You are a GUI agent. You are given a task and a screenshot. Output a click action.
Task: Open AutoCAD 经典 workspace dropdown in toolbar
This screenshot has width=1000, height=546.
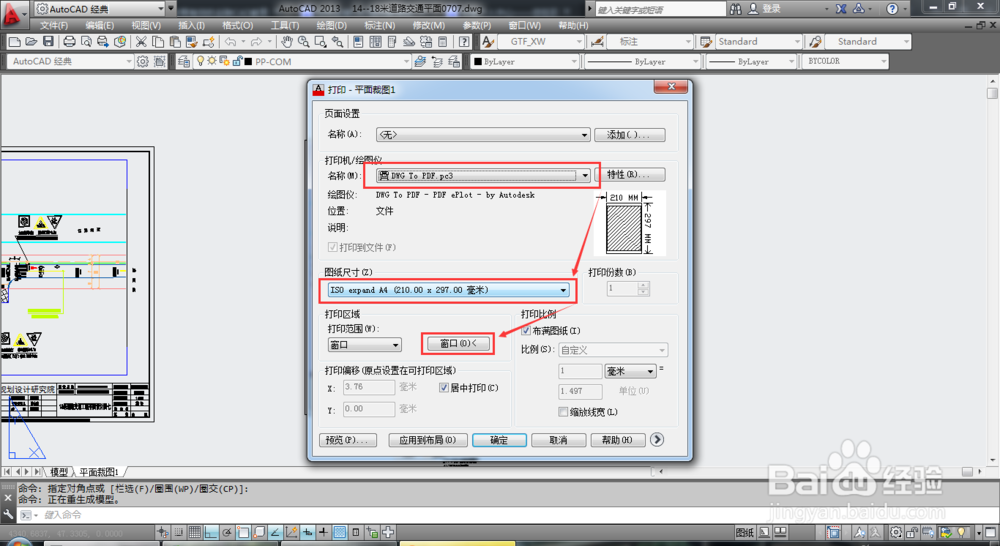coord(71,61)
